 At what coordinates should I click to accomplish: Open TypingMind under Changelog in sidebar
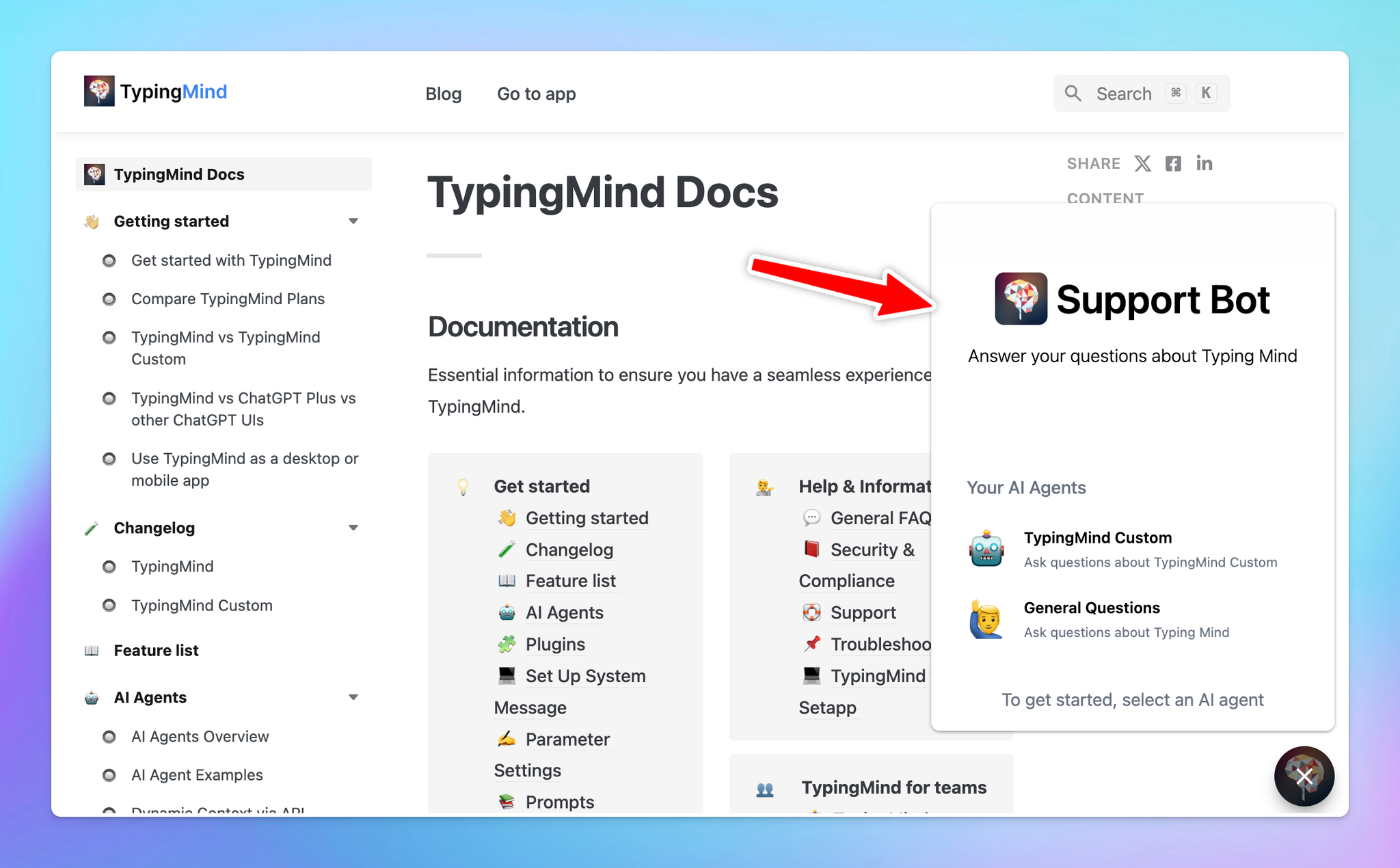[x=172, y=567]
